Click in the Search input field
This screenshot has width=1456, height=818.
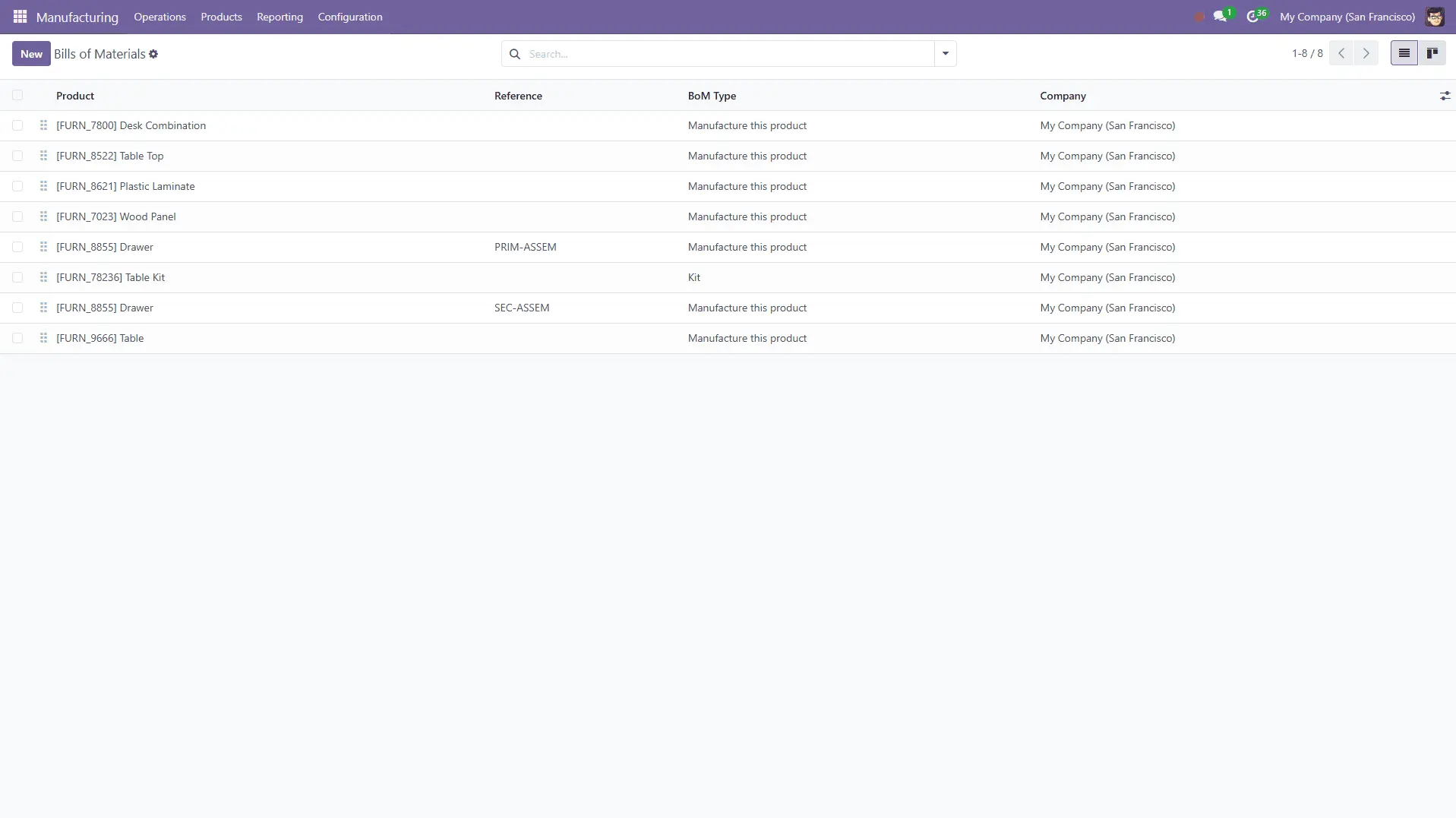coord(729,54)
